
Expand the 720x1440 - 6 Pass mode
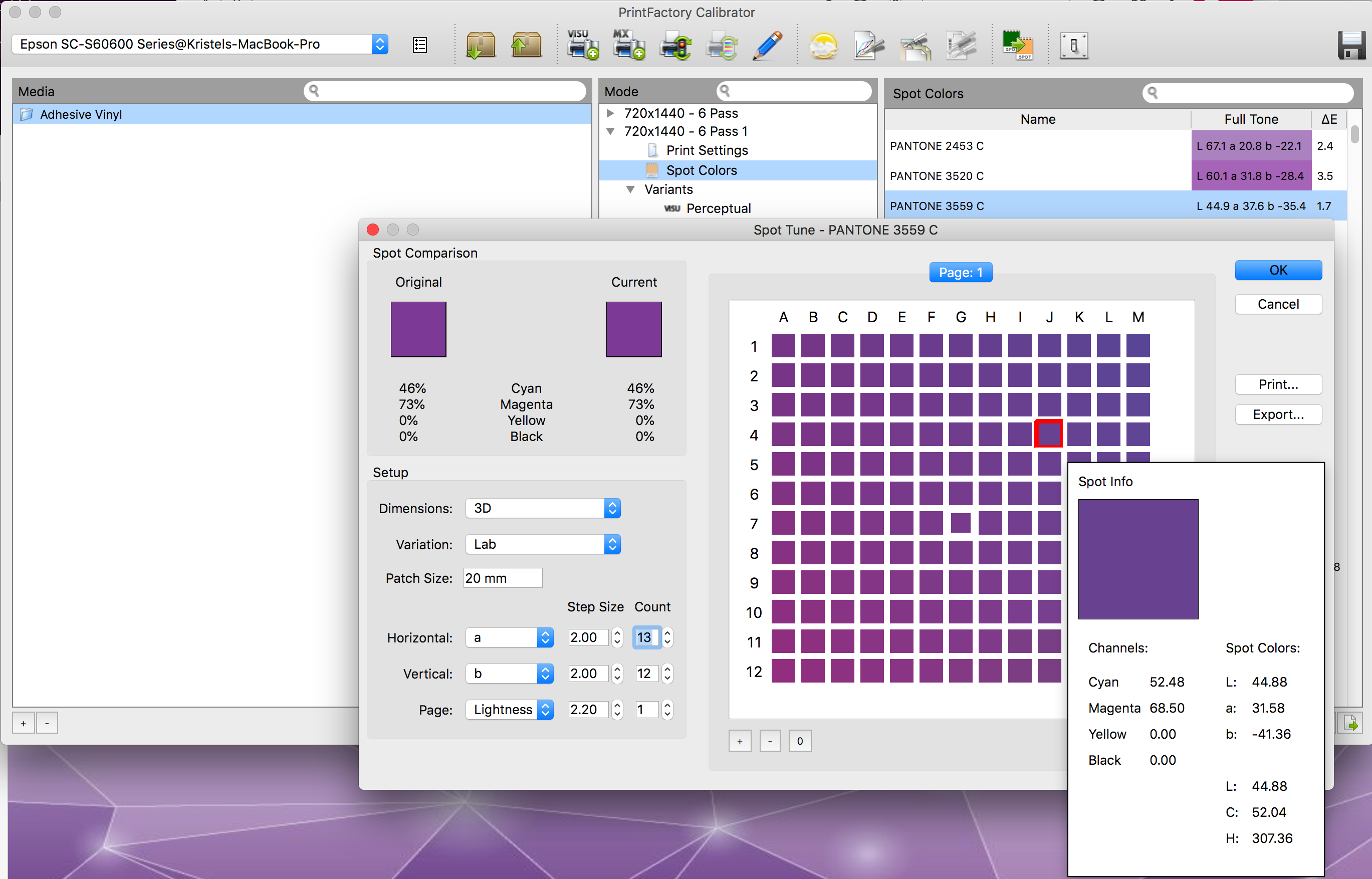[611, 113]
